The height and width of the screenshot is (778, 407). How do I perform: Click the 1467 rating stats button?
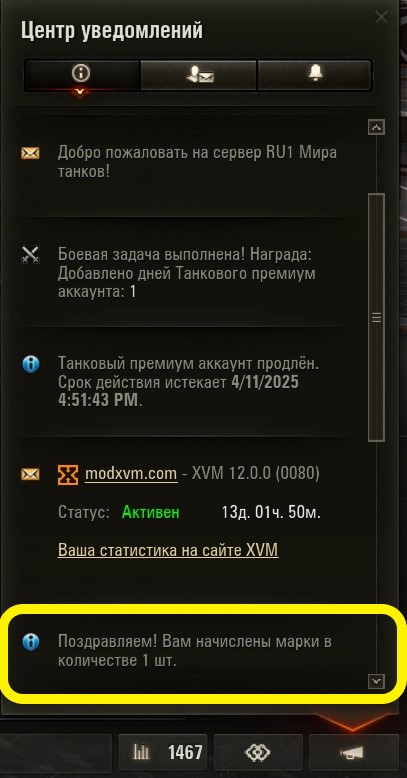163,753
